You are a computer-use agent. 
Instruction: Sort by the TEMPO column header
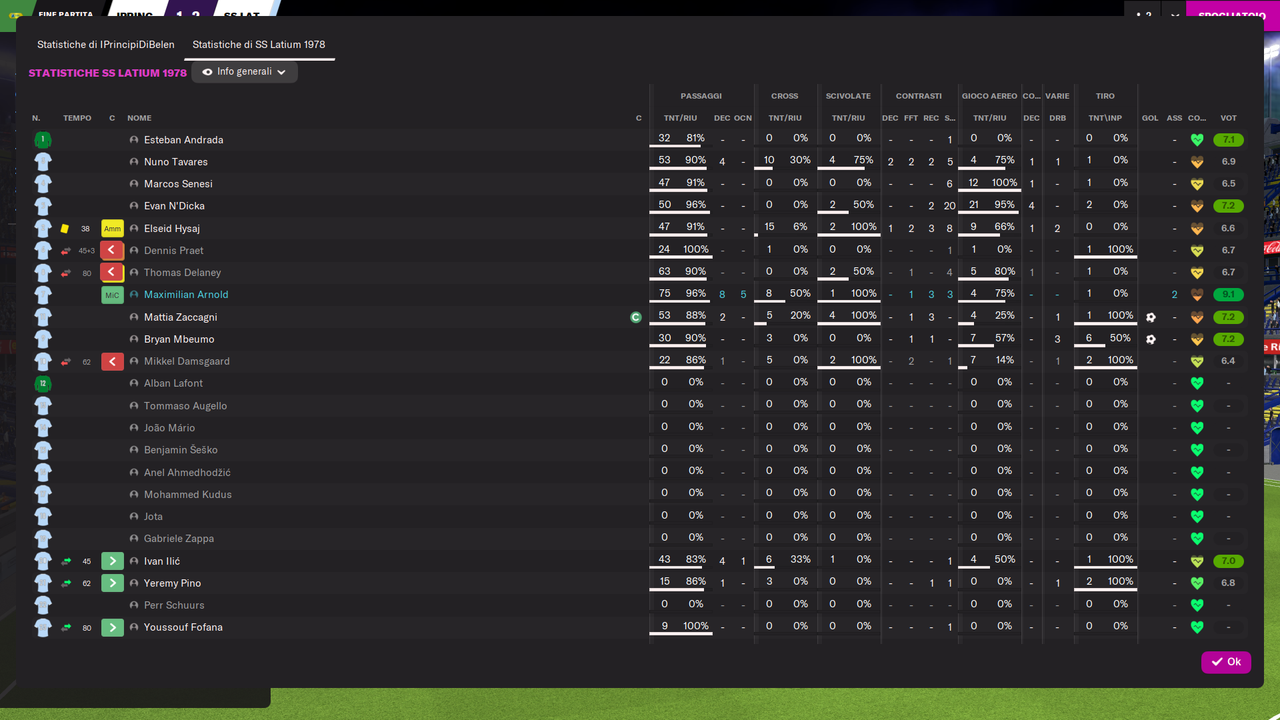77,118
